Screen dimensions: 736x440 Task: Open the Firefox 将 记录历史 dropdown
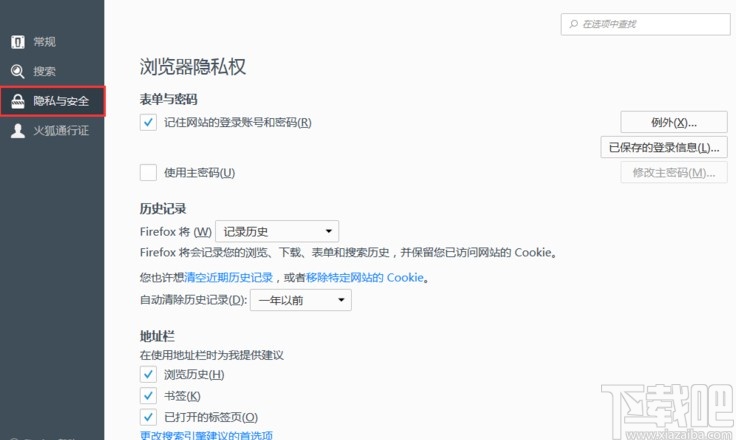coord(277,232)
